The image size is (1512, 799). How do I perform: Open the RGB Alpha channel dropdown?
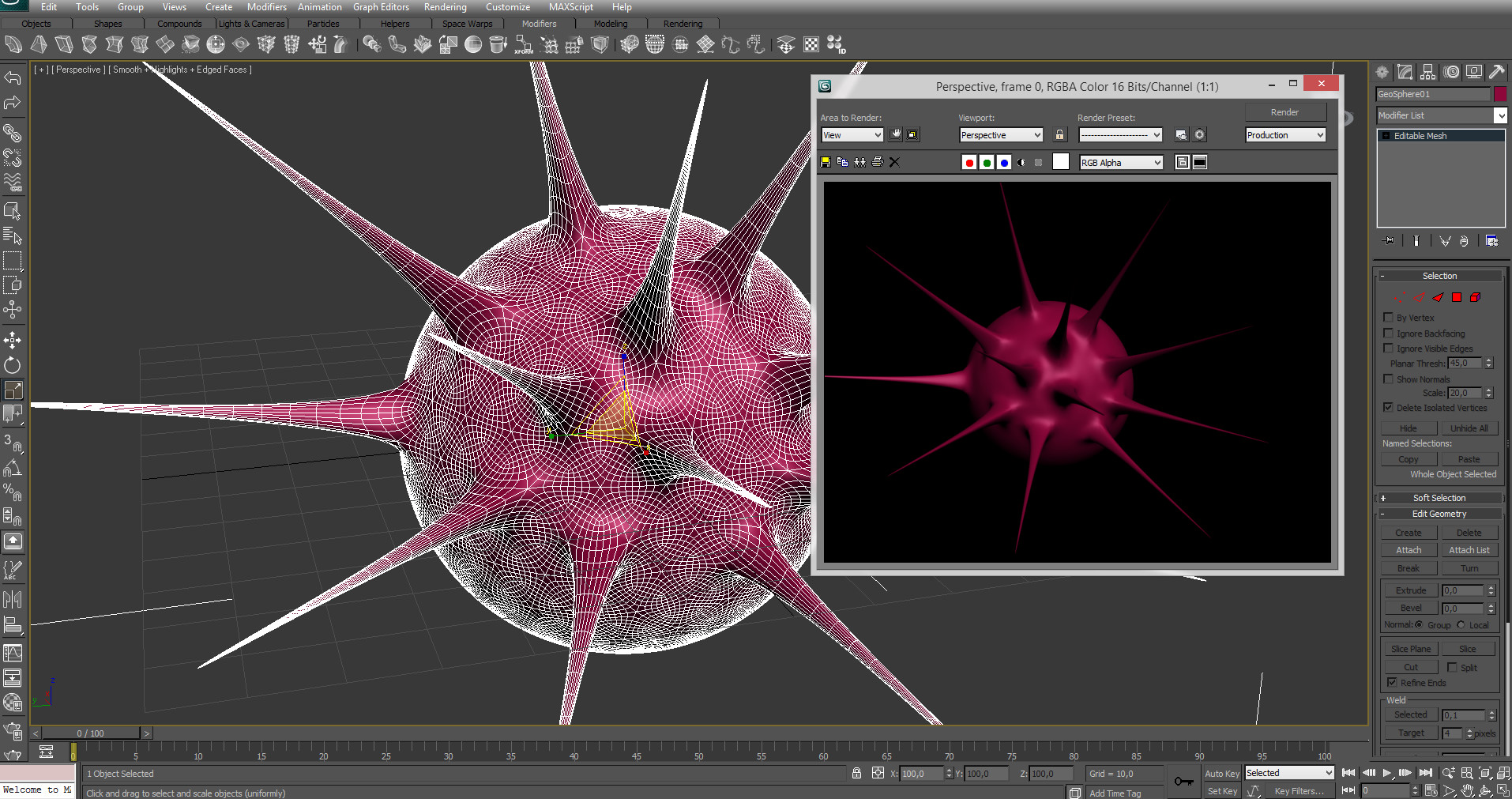pyautogui.click(x=1121, y=163)
